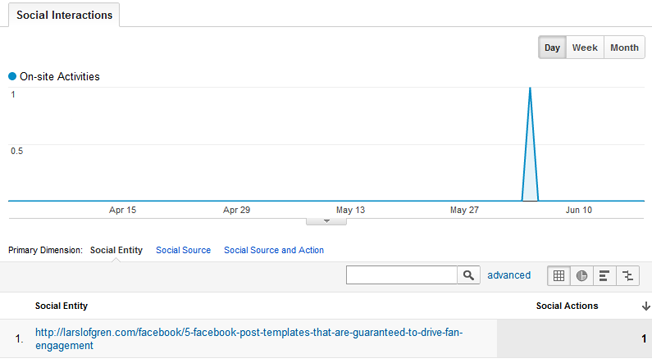Open the larslofgren.com facebook post templates link
The width and height of the screenshot is (652, 363).
(249, 339)
